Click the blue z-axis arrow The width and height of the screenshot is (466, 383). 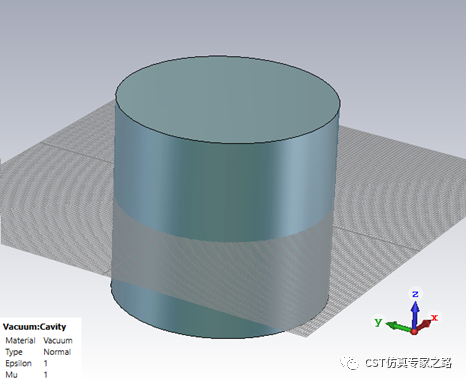coord(415,314)
